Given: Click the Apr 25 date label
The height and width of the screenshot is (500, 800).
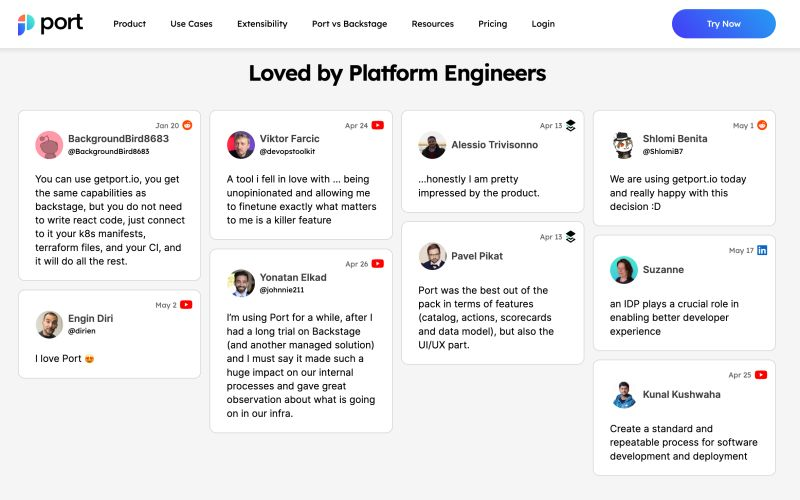Looking at the screenshot, I should pyautogui.click(x=740, y=375).
